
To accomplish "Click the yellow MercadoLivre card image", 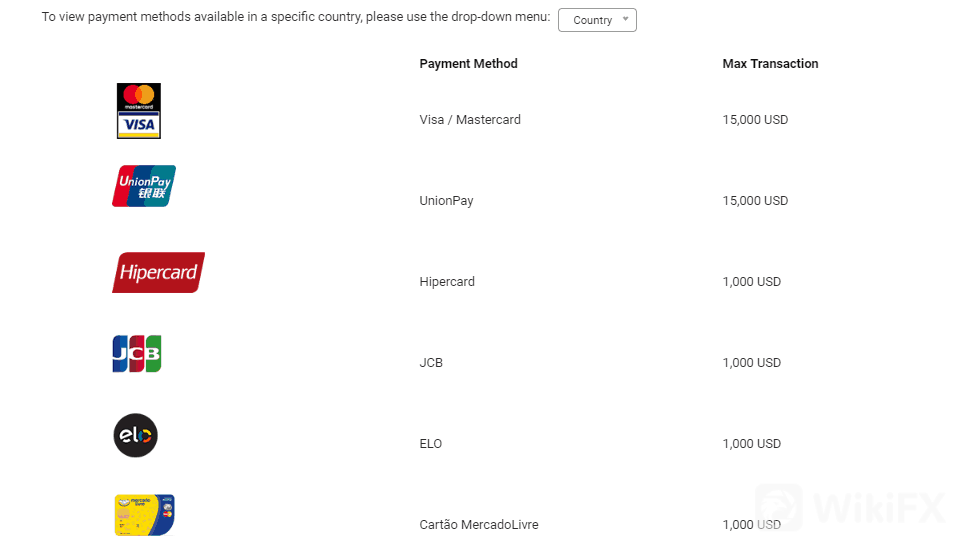I will (x=145, y=515).
